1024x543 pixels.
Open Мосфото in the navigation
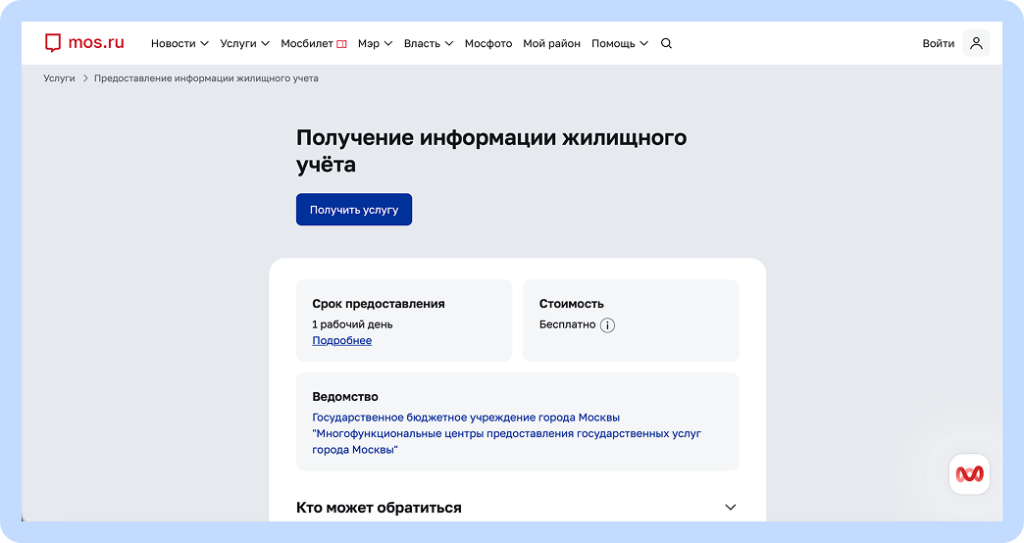[488, 43]
